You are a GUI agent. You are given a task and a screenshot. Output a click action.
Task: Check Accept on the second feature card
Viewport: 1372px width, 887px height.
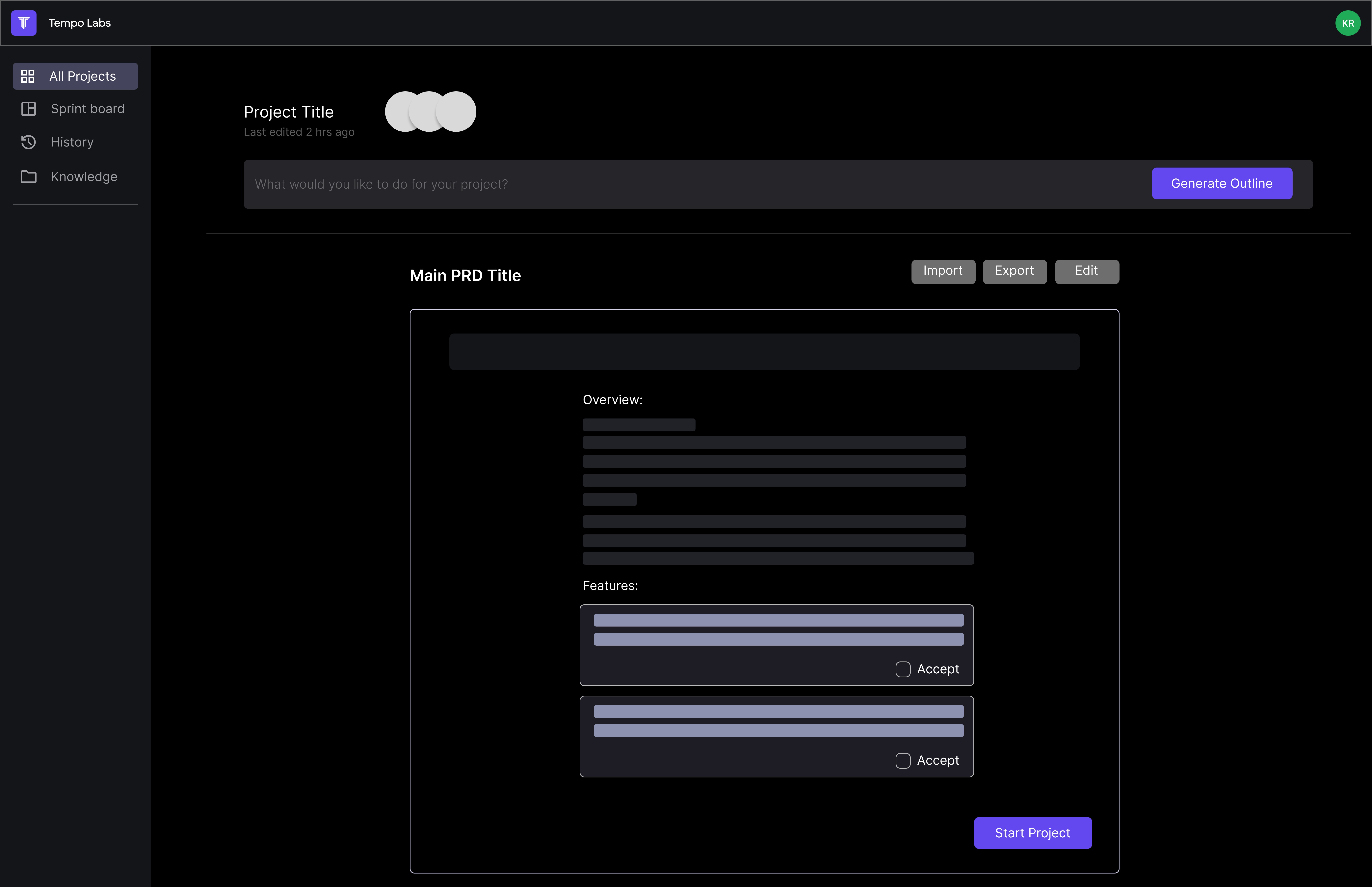(903, 761)
